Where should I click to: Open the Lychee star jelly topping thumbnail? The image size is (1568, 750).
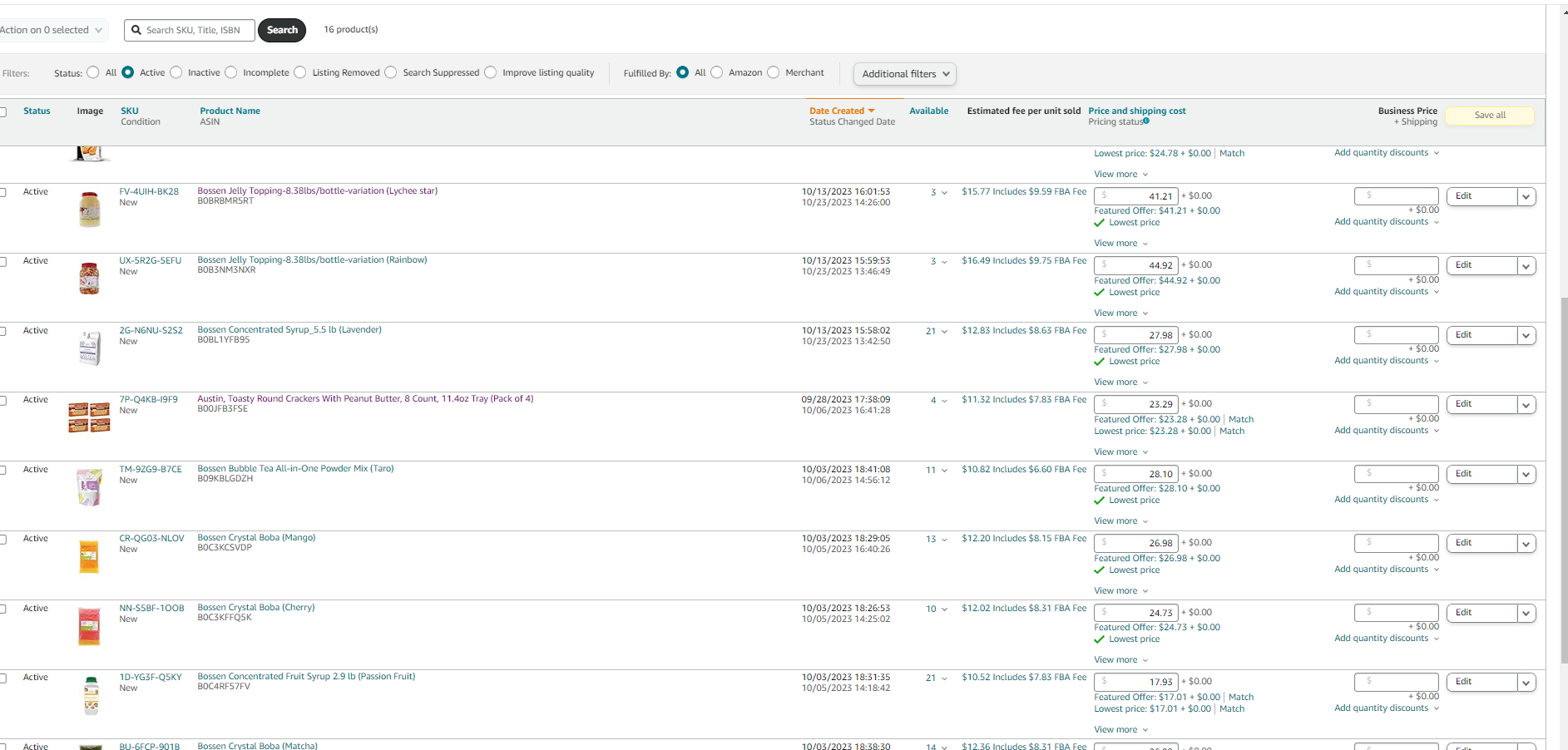[90, 210]
